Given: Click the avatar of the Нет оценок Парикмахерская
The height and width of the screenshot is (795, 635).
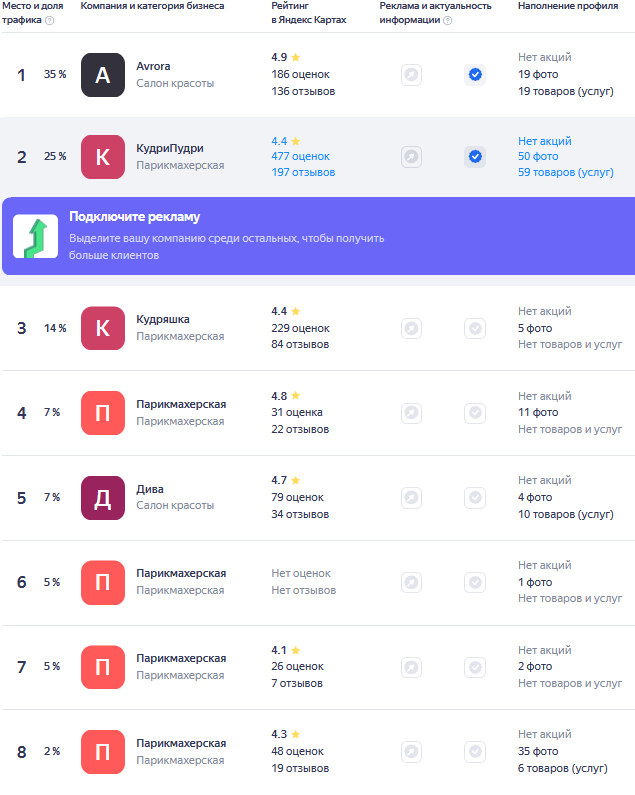Looking at the screenshot, I should pos(103,583).
